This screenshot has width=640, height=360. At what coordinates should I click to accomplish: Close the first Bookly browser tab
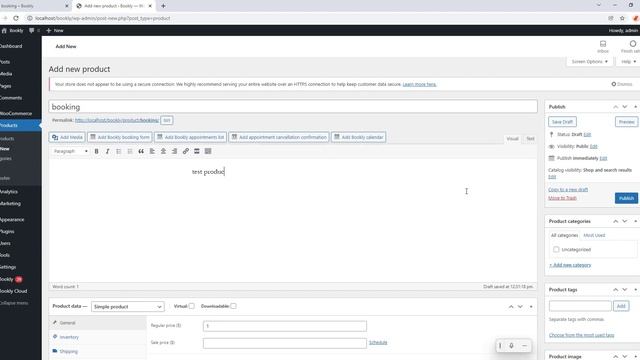pyautogui.click(x=67, y=6)
